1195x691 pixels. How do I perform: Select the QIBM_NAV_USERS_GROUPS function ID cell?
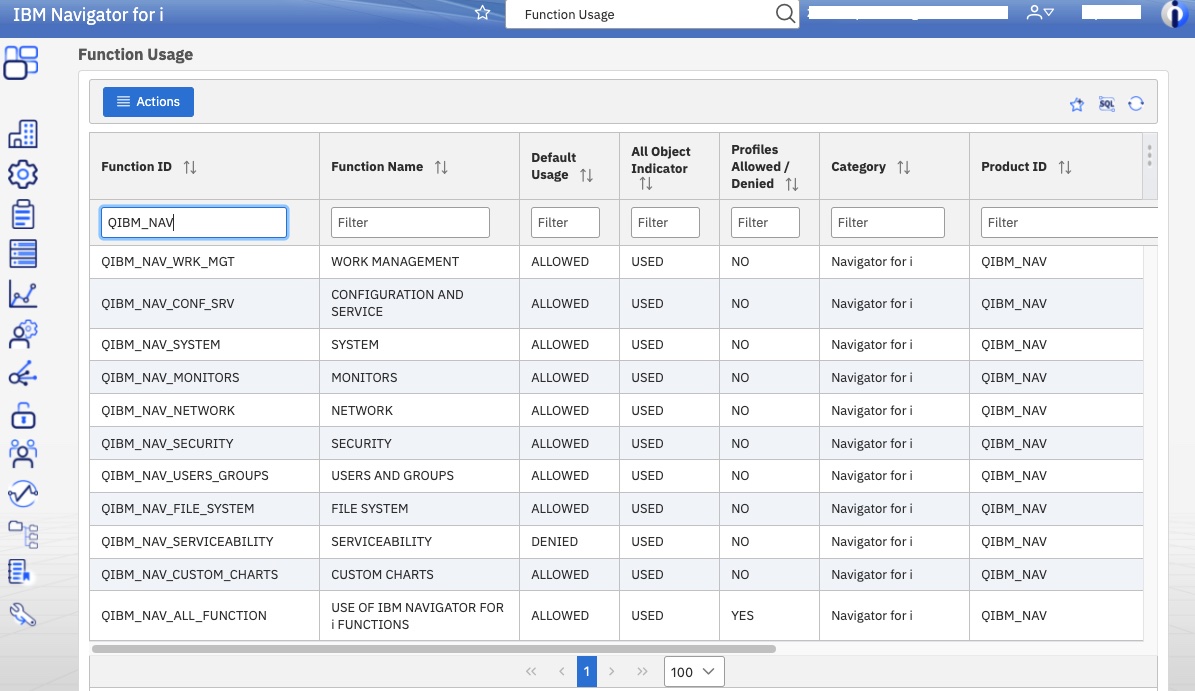(204, 476)
